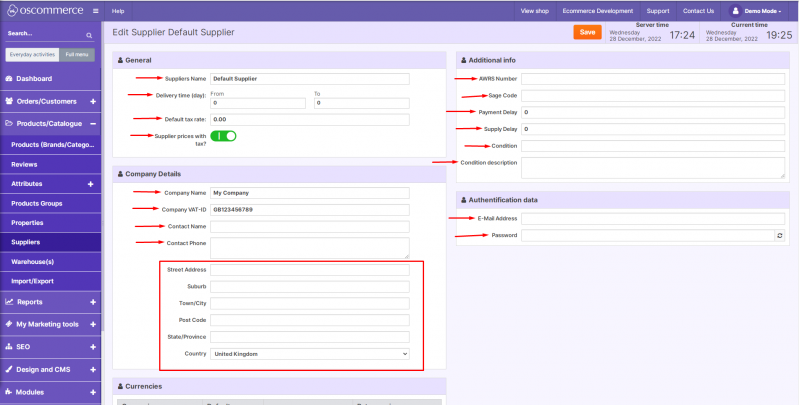The height and width of the screenshot is (405, 799).
Task: Click the Sage Code field
Action: (653, 96)
